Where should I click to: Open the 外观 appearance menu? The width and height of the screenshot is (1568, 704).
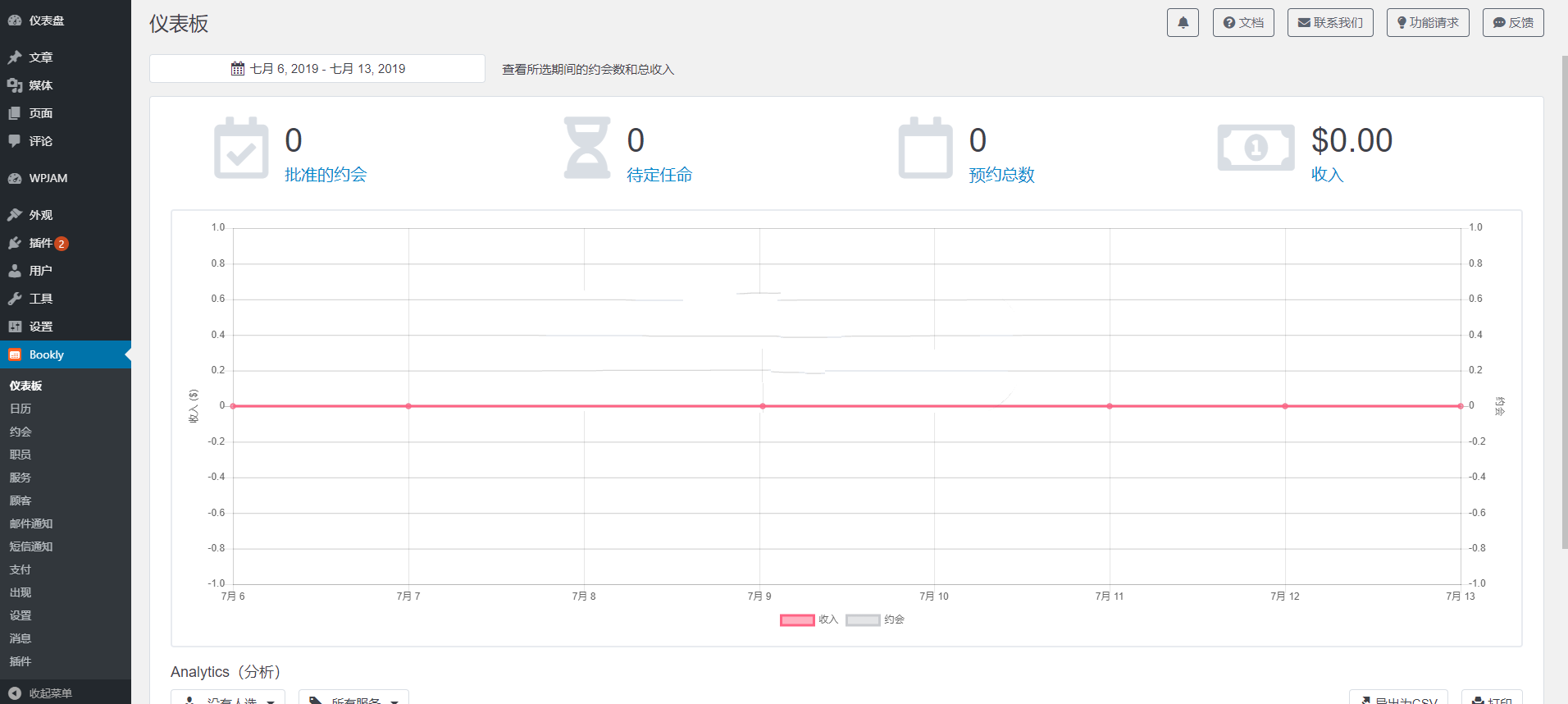[41, 215]
